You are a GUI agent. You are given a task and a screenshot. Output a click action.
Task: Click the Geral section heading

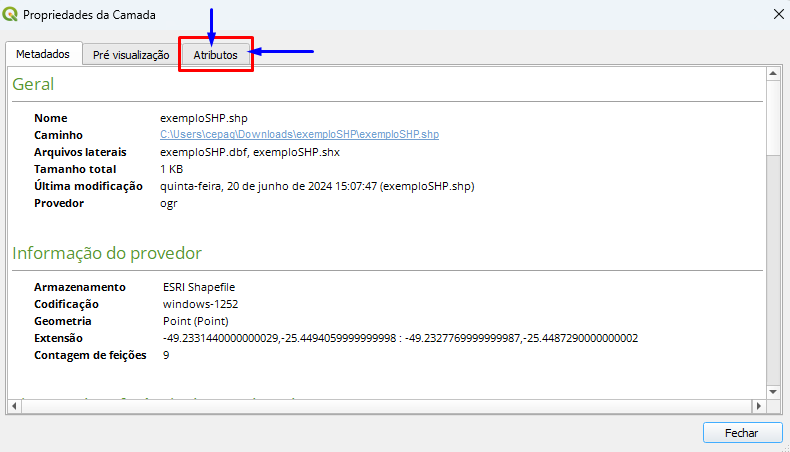point(33,84)
